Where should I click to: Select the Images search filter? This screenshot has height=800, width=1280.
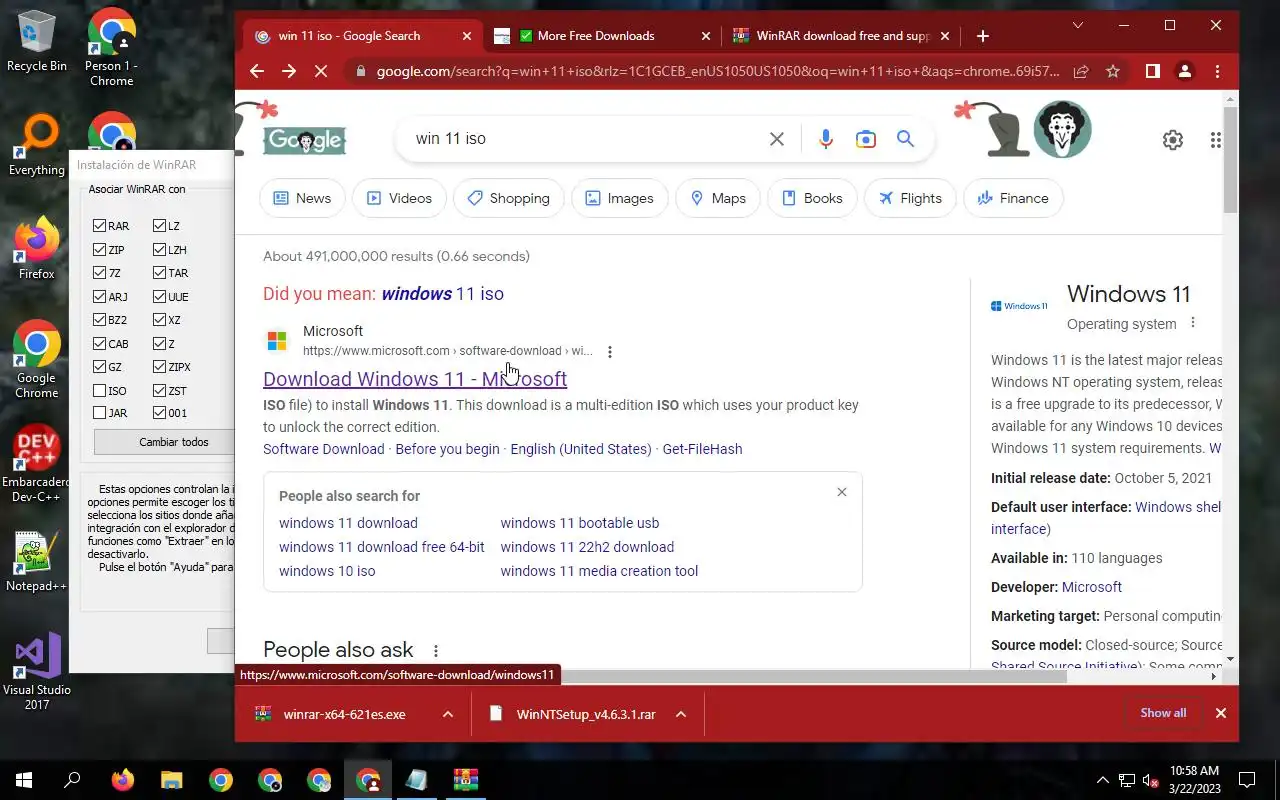click(x=619, y=198)
